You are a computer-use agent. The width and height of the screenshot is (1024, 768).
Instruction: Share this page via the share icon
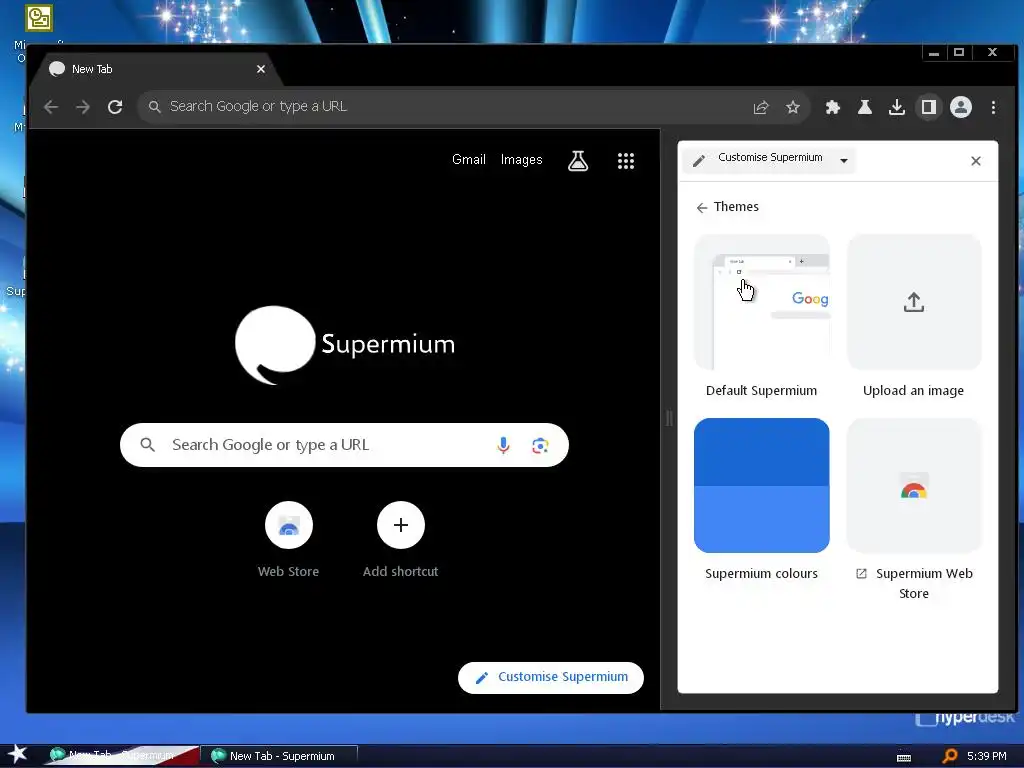(761, 107)
